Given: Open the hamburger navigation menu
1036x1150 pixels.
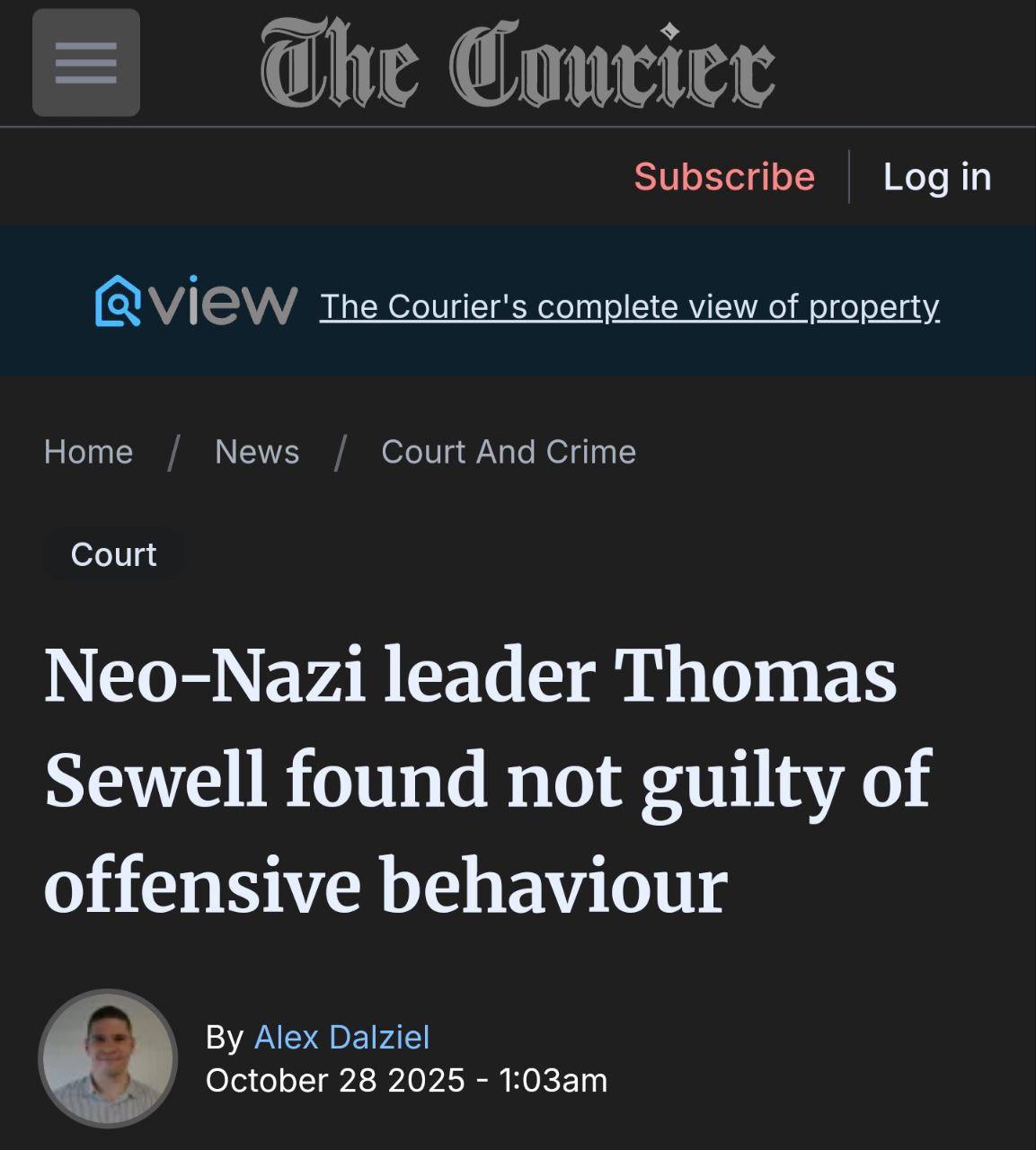Looking at the screenshot, I should [x=86, y=63].
